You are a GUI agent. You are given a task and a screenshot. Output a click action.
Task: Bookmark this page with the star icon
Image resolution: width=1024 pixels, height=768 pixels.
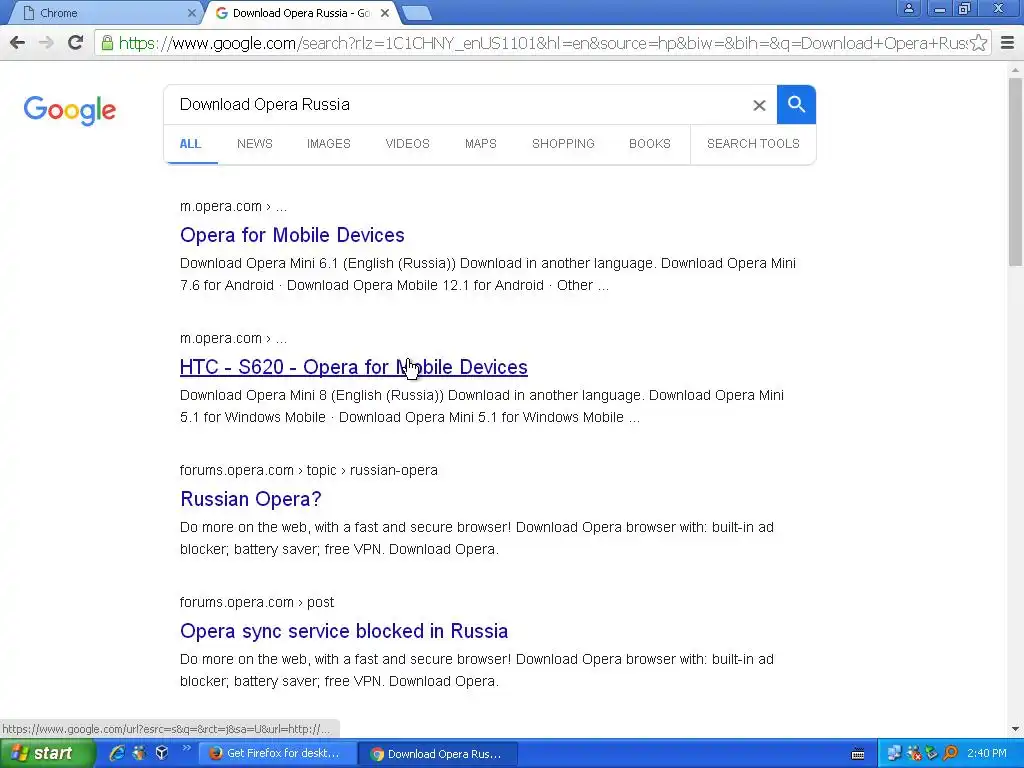(x=978, y=43)
